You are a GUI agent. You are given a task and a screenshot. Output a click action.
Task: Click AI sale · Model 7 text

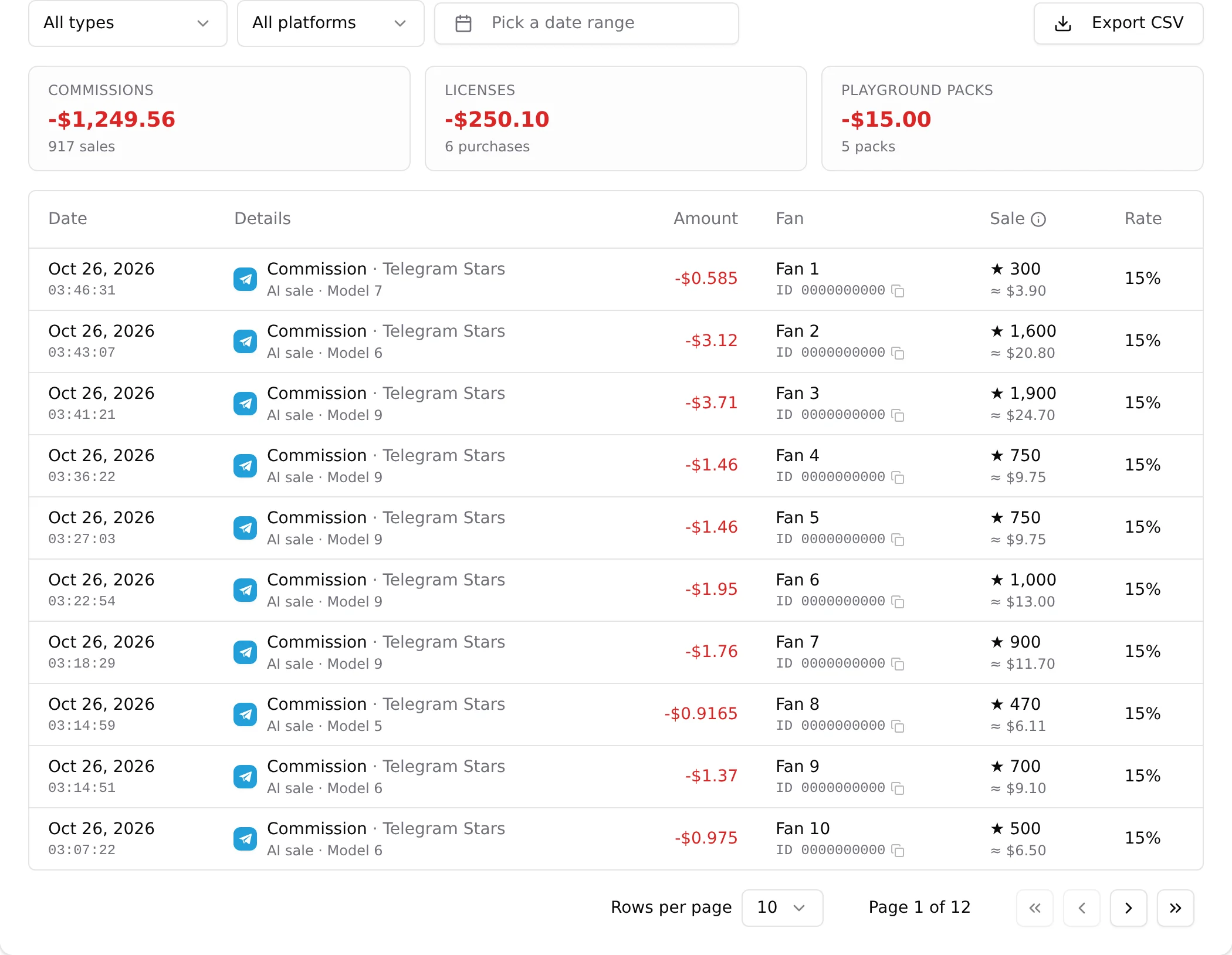coord(324,291)
